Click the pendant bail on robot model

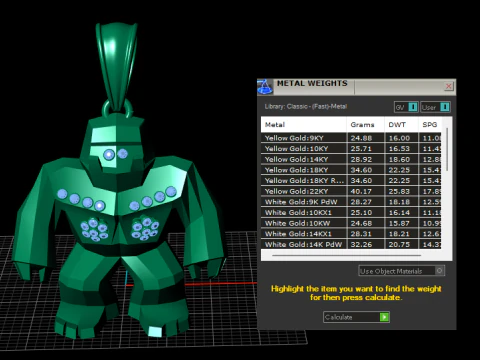(117, 67)
